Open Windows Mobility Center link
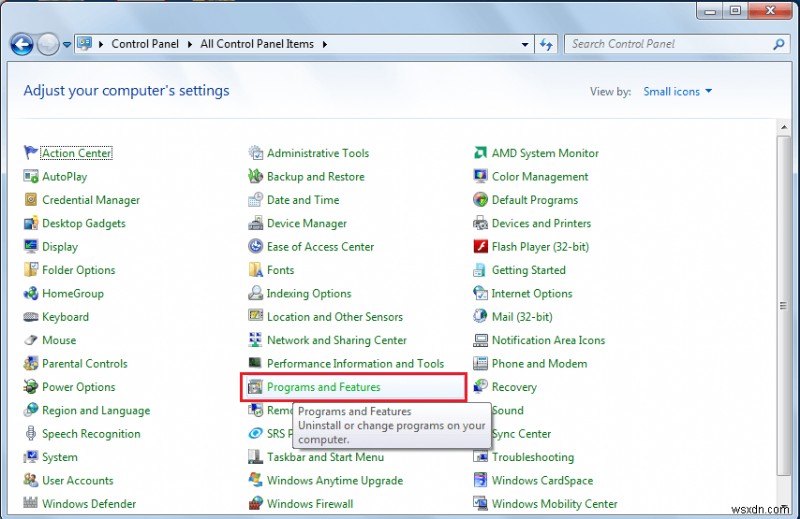Viewport: 800px width, 519px height. [555, 504]
